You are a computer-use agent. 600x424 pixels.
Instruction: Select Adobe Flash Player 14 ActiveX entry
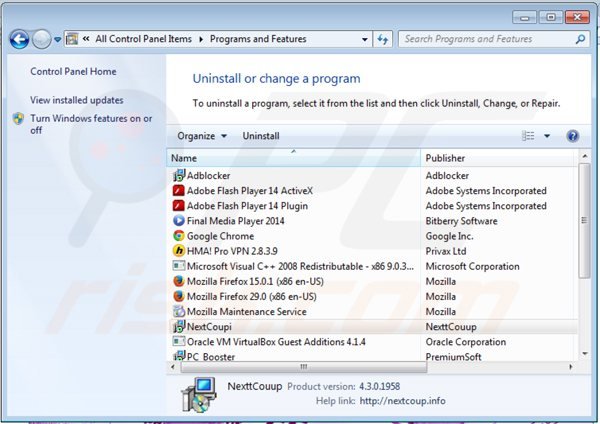tap(250, 191)
